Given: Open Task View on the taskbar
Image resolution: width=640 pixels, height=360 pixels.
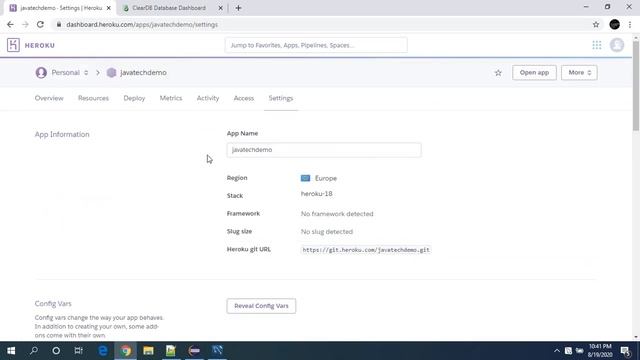Looking at the screenshot, I should point(78,351).
